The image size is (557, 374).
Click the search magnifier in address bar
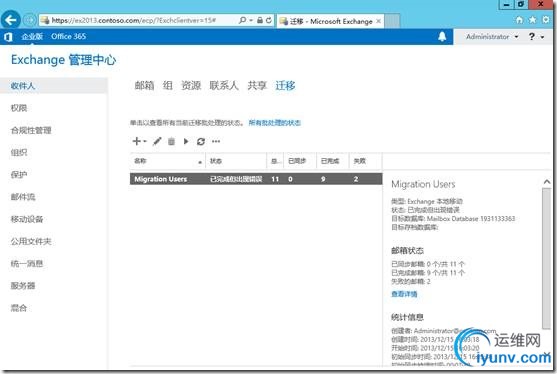(x=242, y=20)
